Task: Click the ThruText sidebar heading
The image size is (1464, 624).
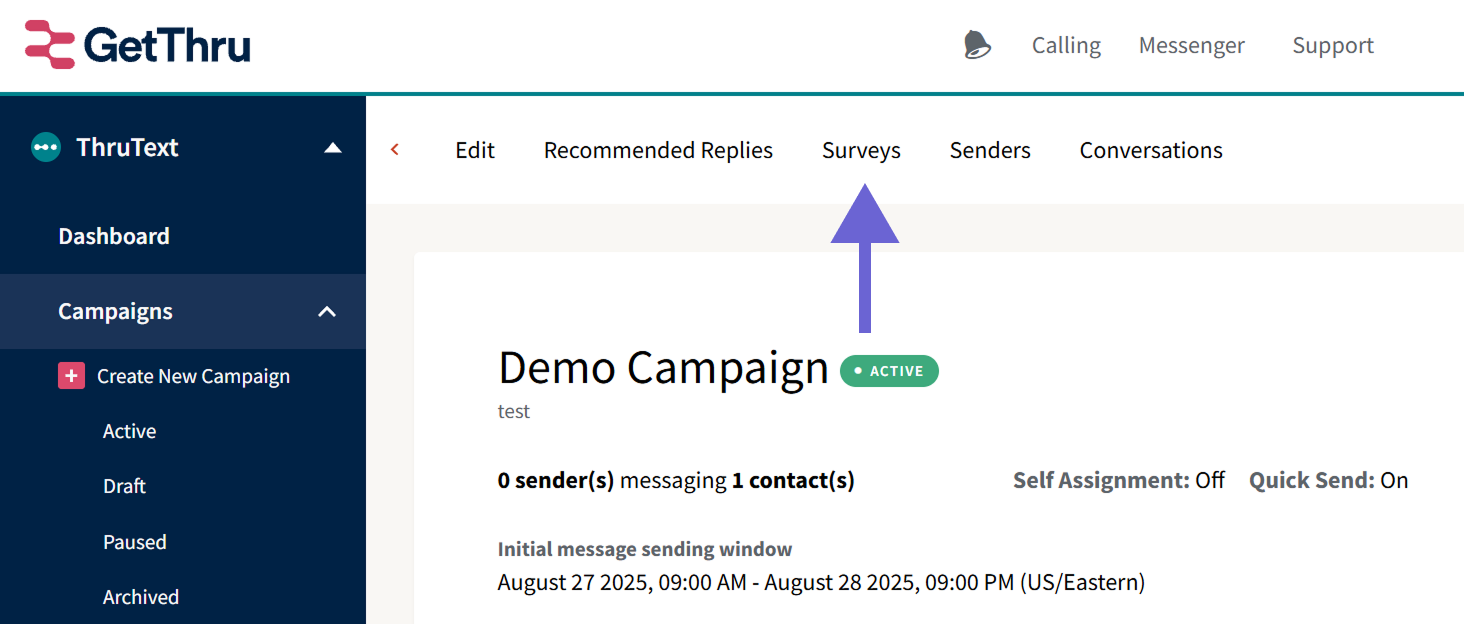Action: 127,147
